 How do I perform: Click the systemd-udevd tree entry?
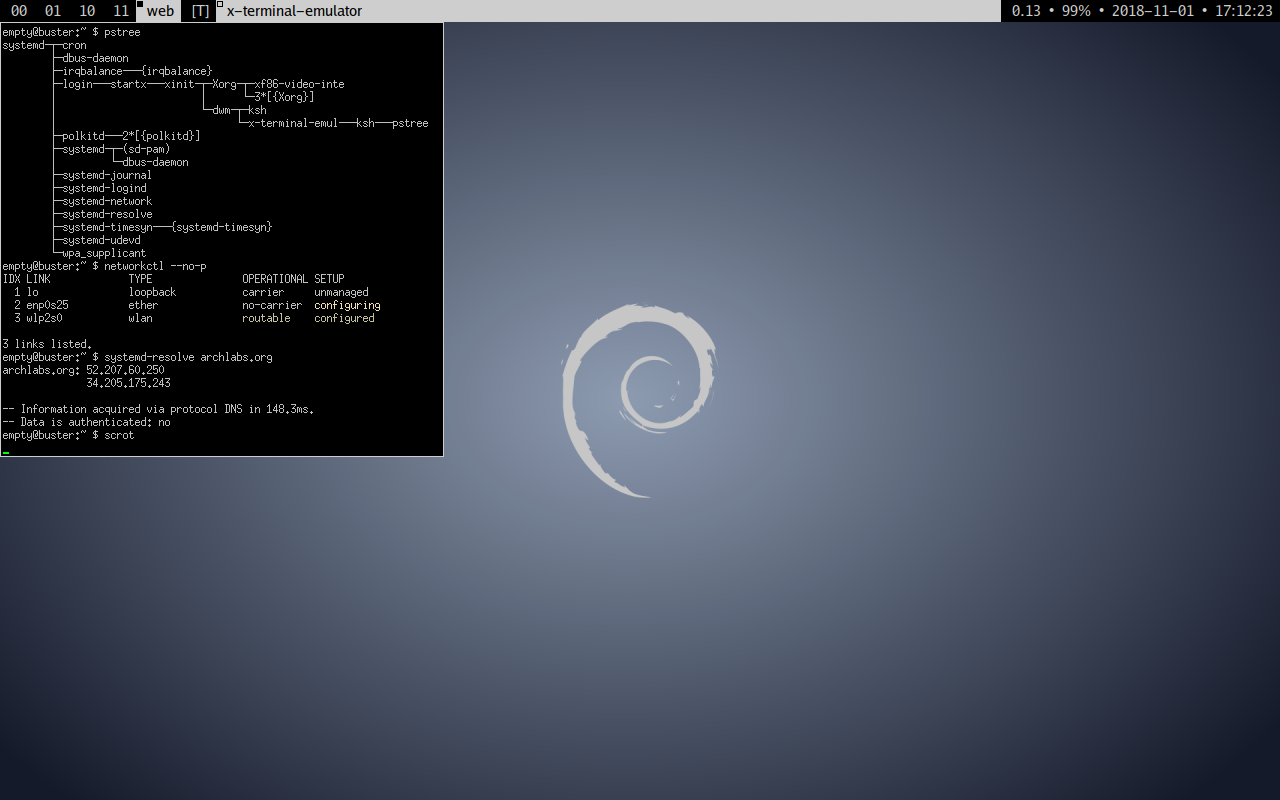(101, 240)
